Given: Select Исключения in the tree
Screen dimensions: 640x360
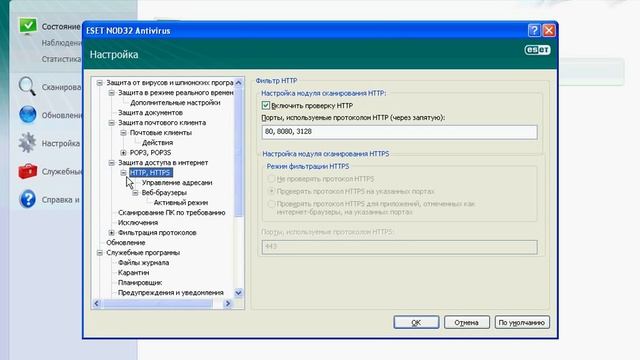Looking at the screenshot, I should coord(138,223).
